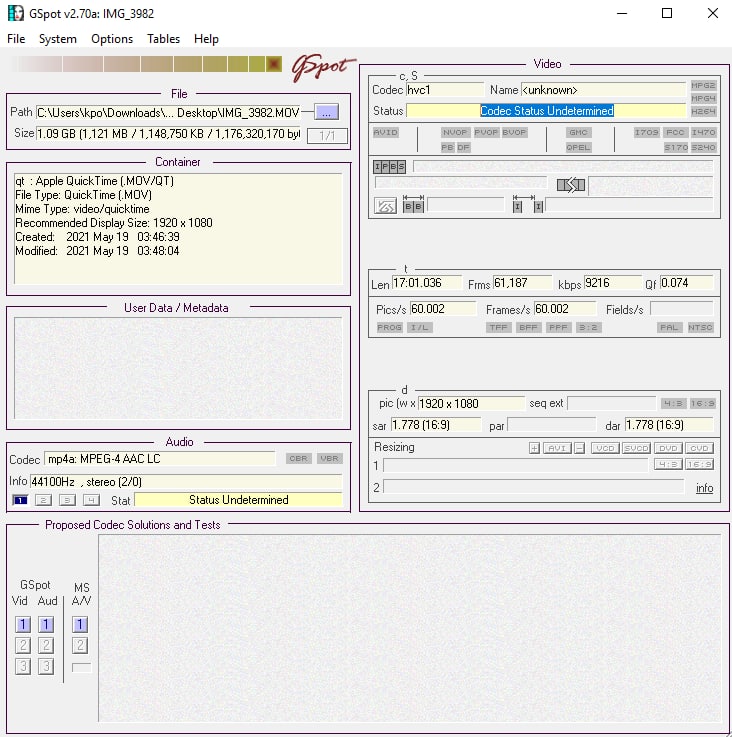Click the GMC indicator
Viewport: 732px width, 737px height.
[x=578, y=132]
